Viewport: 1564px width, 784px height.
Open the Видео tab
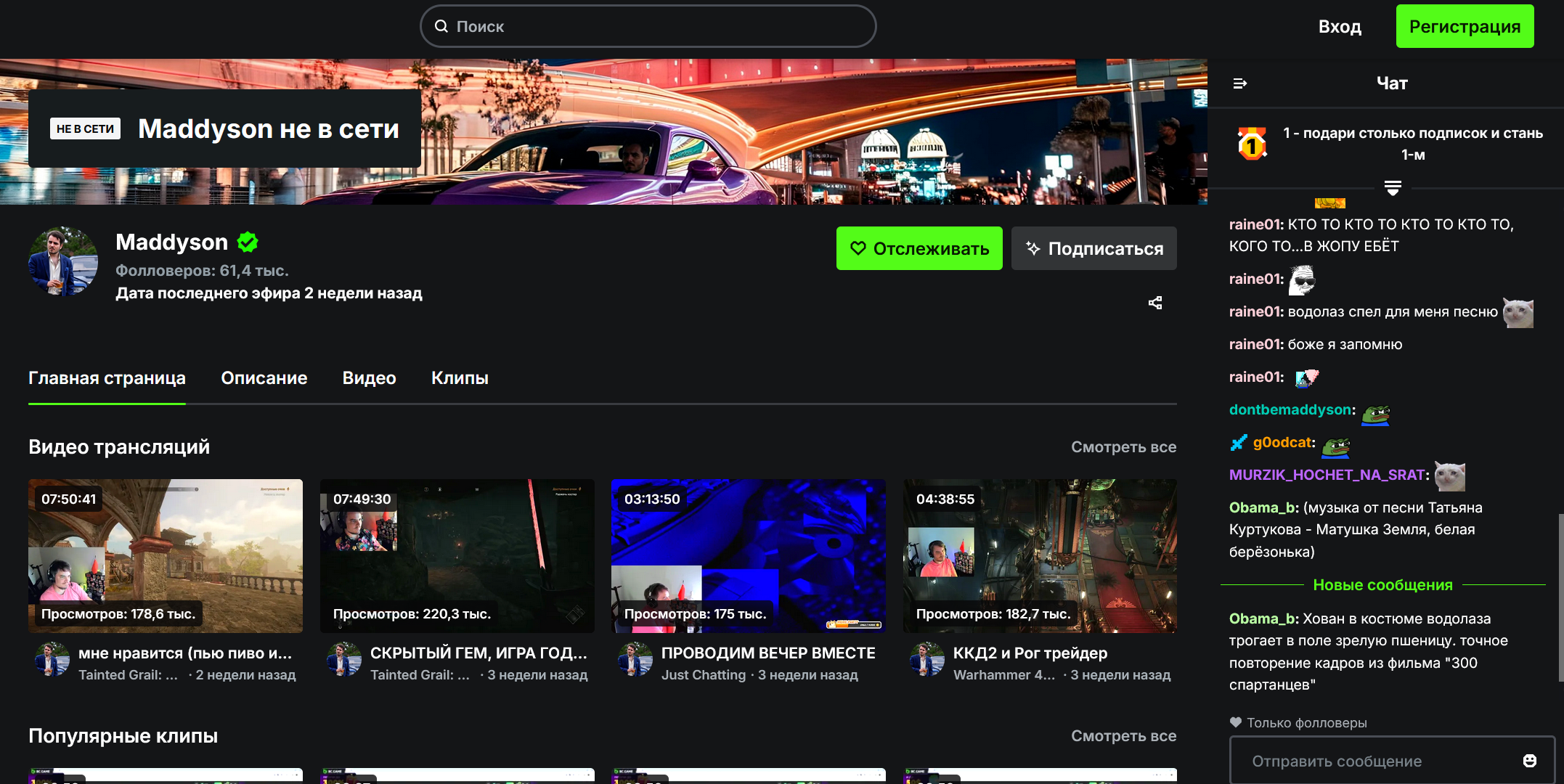[369, 378]
